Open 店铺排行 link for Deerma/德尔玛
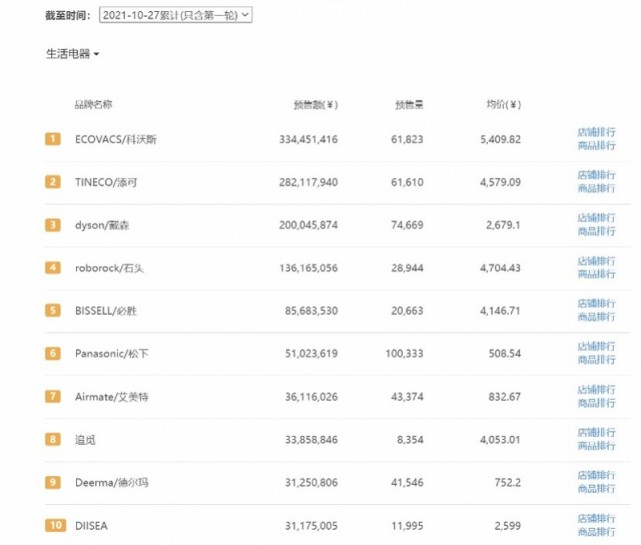Image resolution: width=641 pixels, height=545 pixels. tap(596, 475)
